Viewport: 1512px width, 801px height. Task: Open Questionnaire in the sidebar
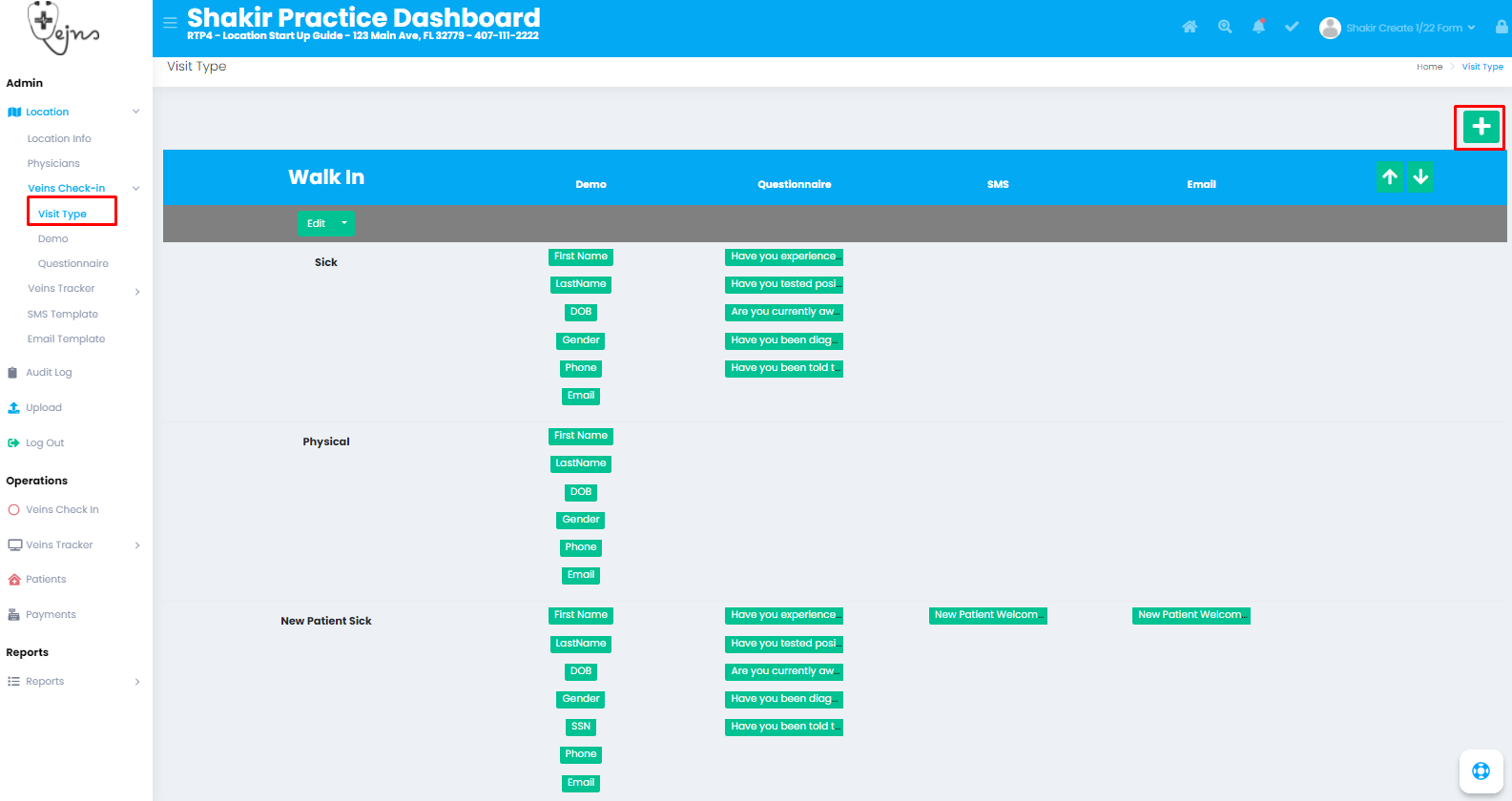(x=73, y=263)
